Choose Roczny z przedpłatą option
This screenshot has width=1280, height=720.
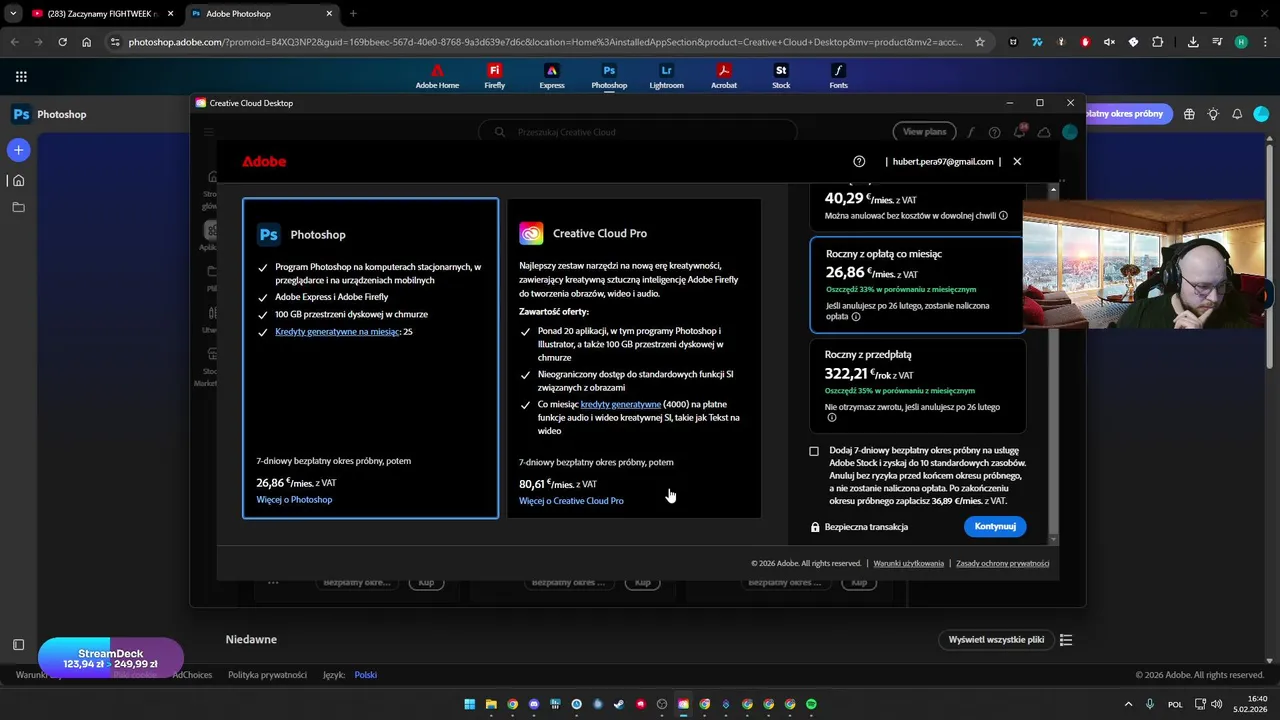[917, 384]
